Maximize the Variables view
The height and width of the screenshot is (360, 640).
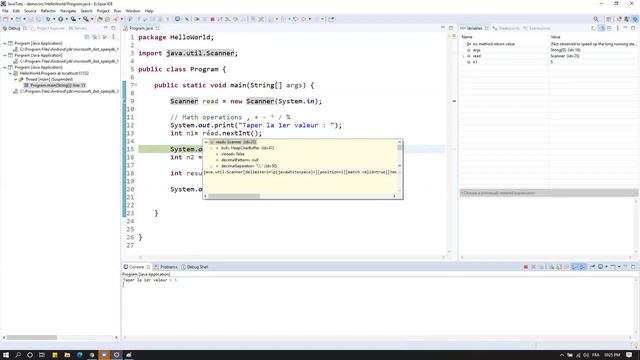coord(633,28)
